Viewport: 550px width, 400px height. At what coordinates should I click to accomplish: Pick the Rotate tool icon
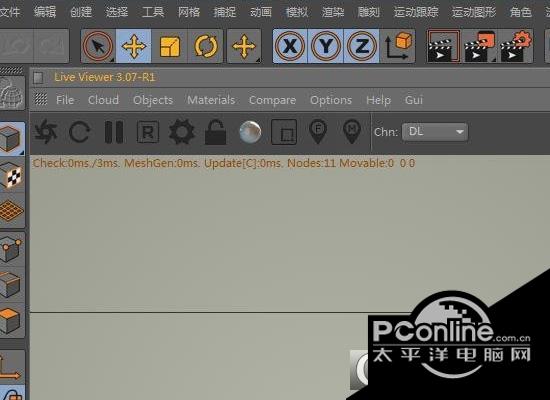tap(206, 46)
